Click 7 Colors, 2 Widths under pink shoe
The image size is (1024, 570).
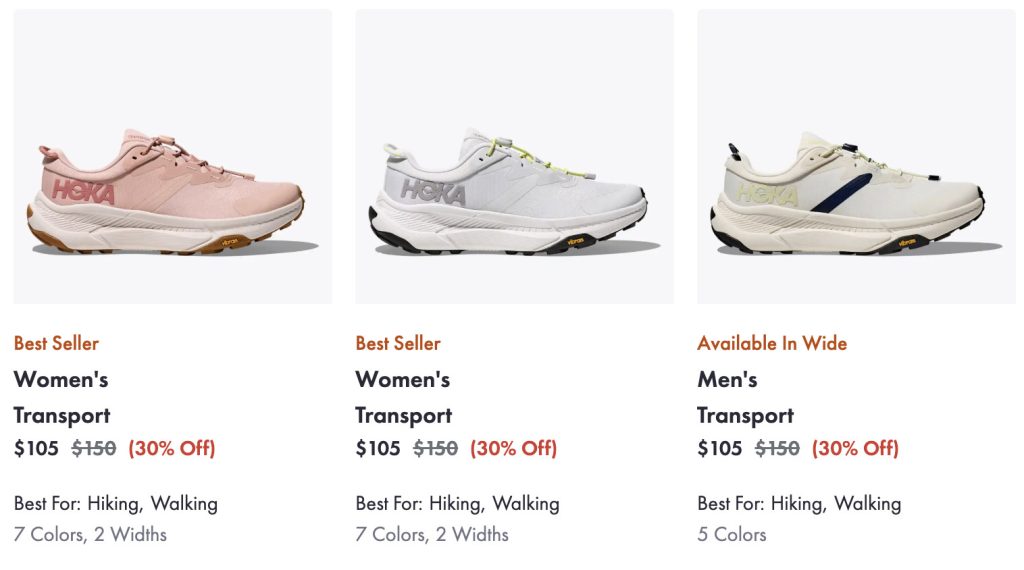[x=90, y=534]
